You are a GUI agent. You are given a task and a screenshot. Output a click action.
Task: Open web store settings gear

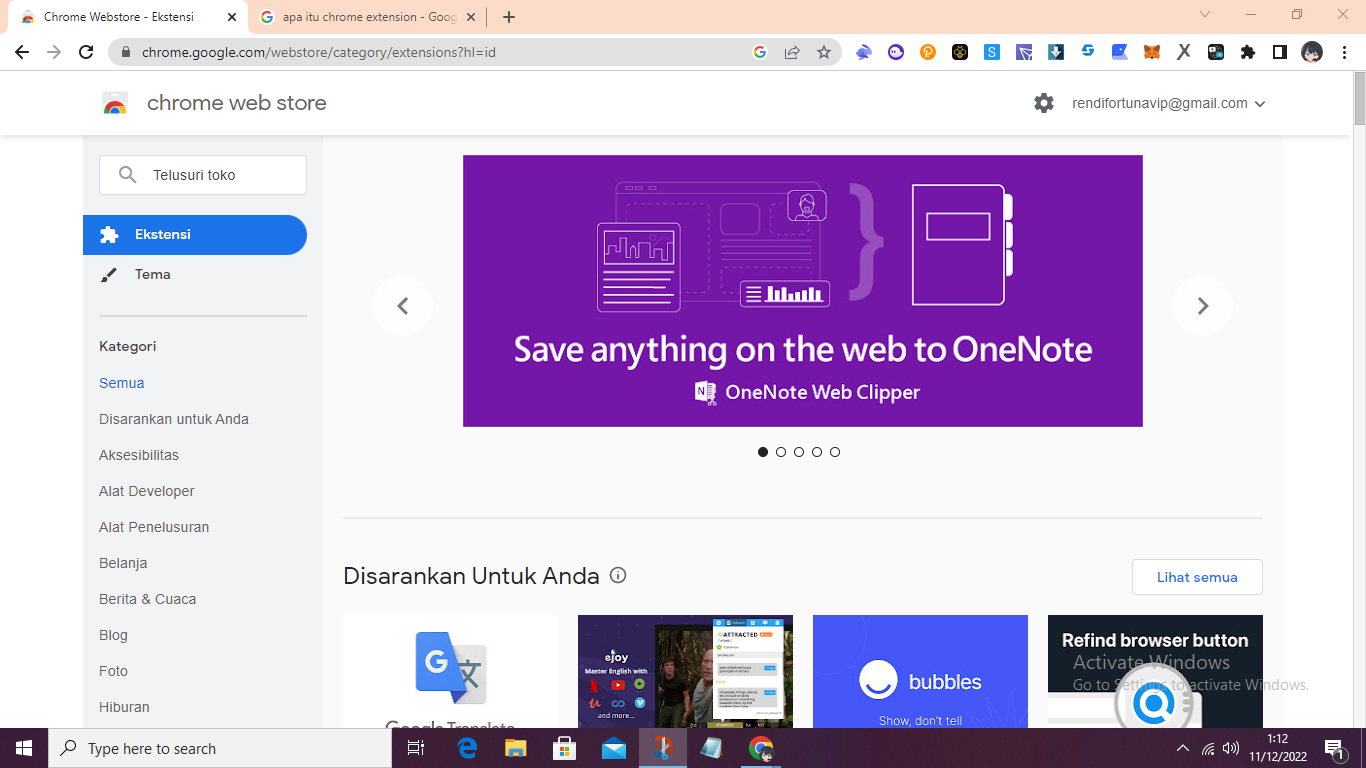[x=1044, y=103]
